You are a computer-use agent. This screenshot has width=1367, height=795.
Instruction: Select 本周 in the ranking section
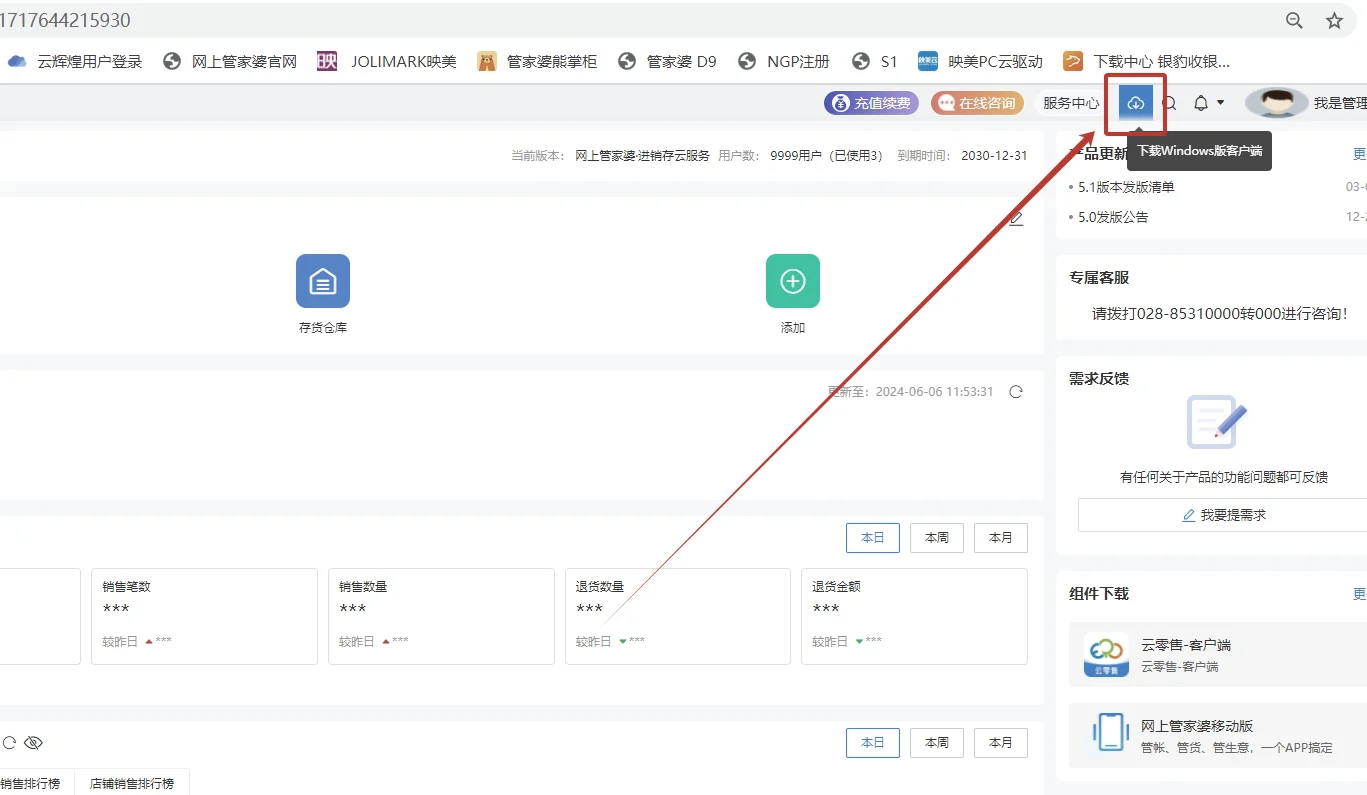[x=937, y=743]
